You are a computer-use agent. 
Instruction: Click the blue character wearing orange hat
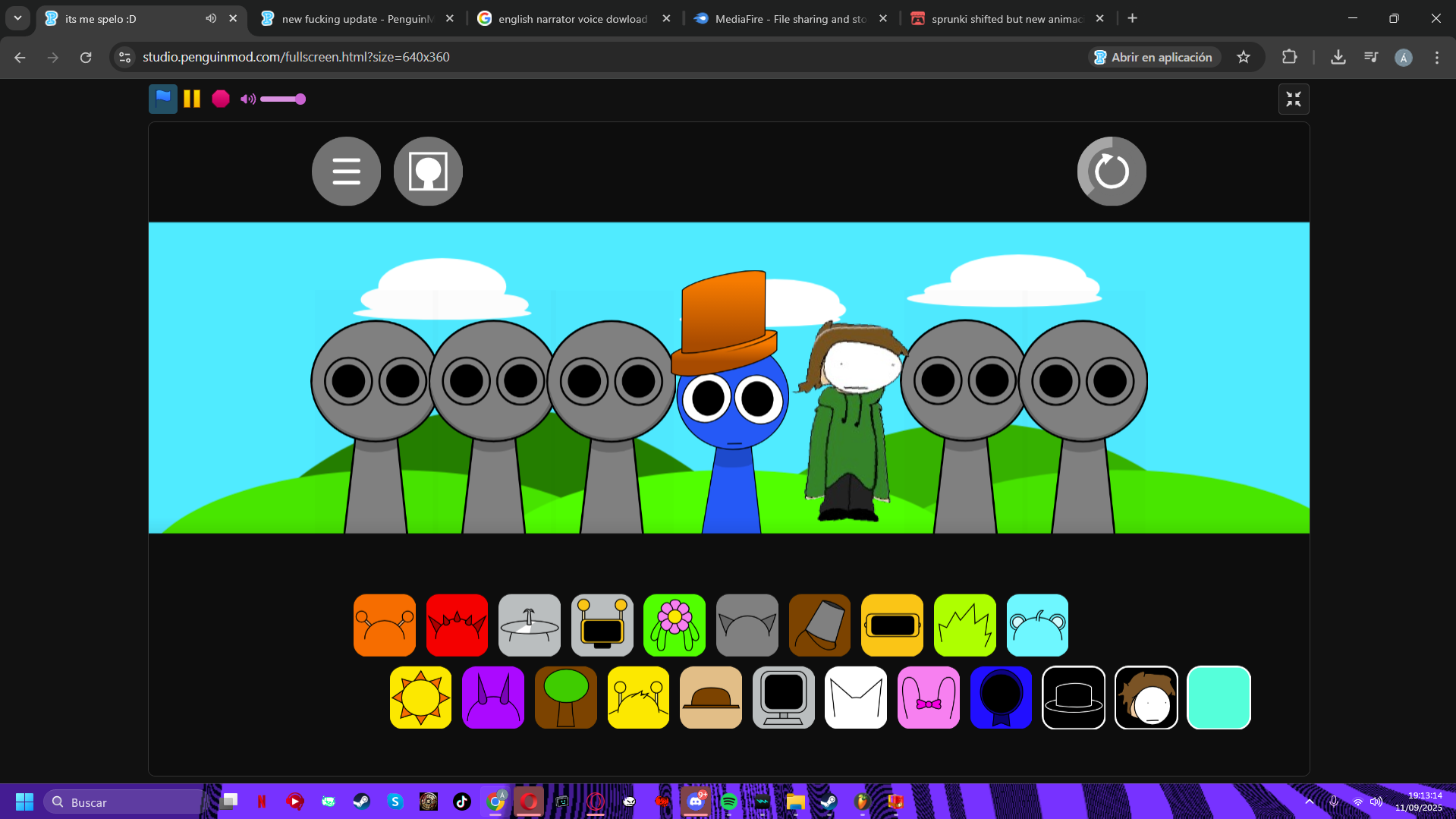tap(730, 402)
